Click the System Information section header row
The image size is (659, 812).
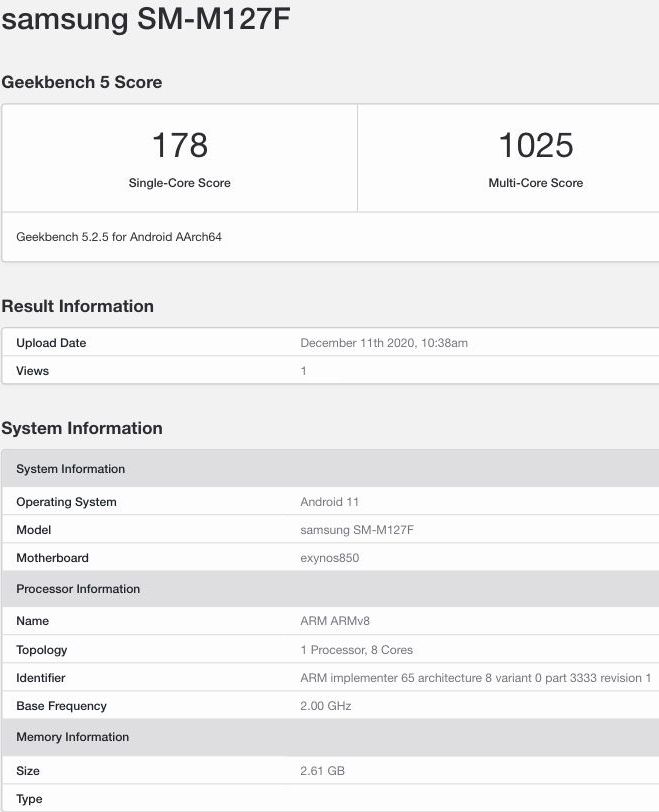[330, 469]
